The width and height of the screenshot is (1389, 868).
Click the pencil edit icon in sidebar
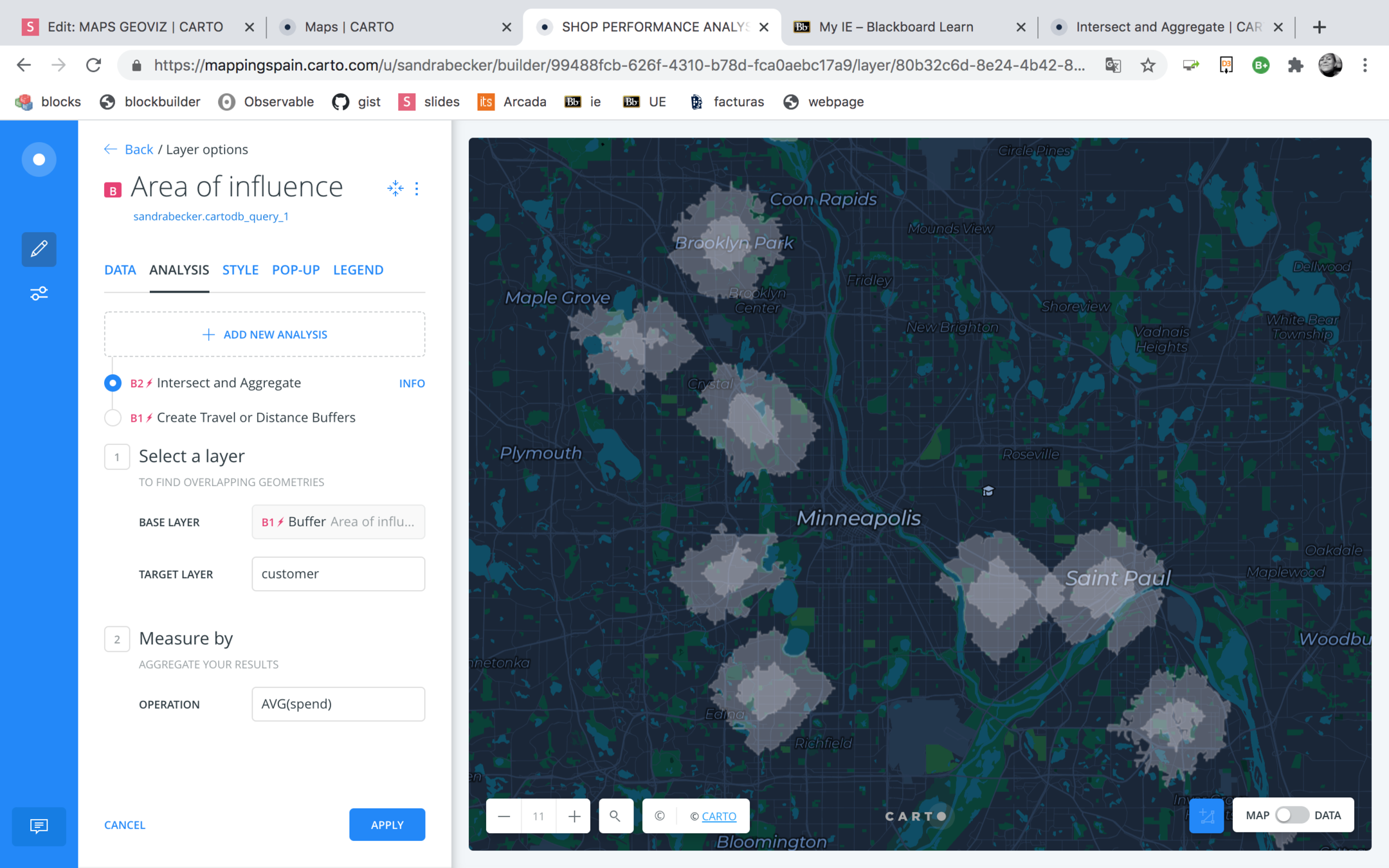(x=39, y=249)
